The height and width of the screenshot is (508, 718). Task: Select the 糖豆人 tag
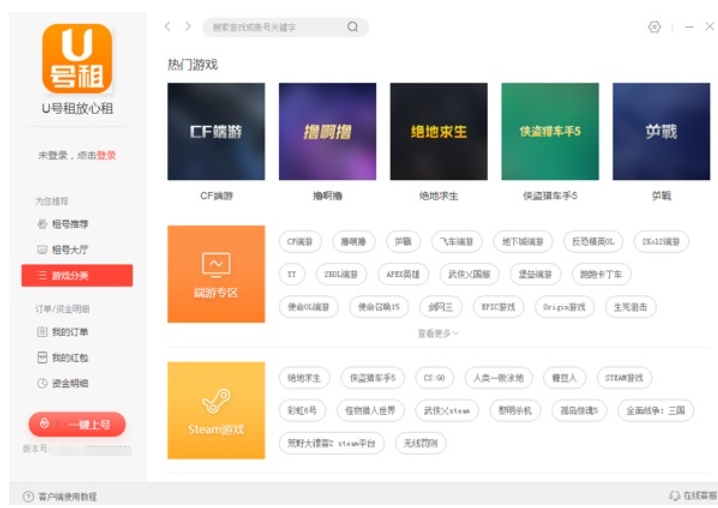click(x=564, y=378)
